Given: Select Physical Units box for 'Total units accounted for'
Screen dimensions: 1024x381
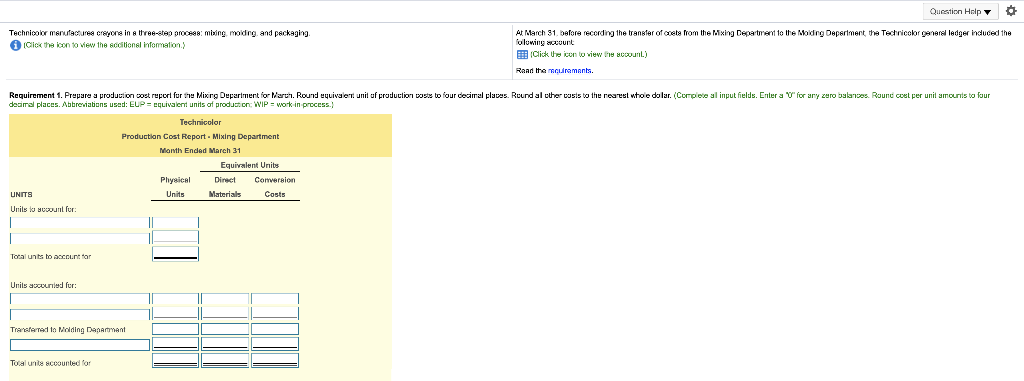Looking at the screenshot, I should tap(175, 360).
